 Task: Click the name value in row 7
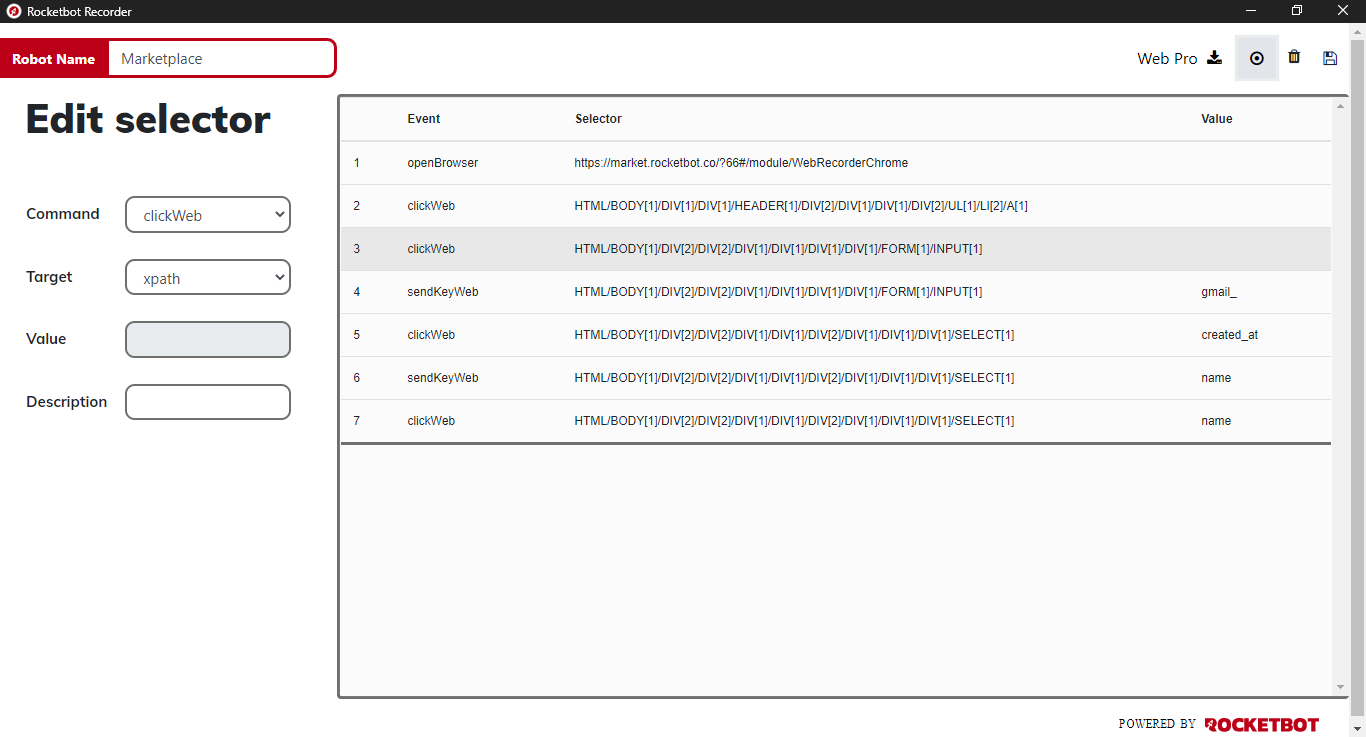(x=1216, y=421)
